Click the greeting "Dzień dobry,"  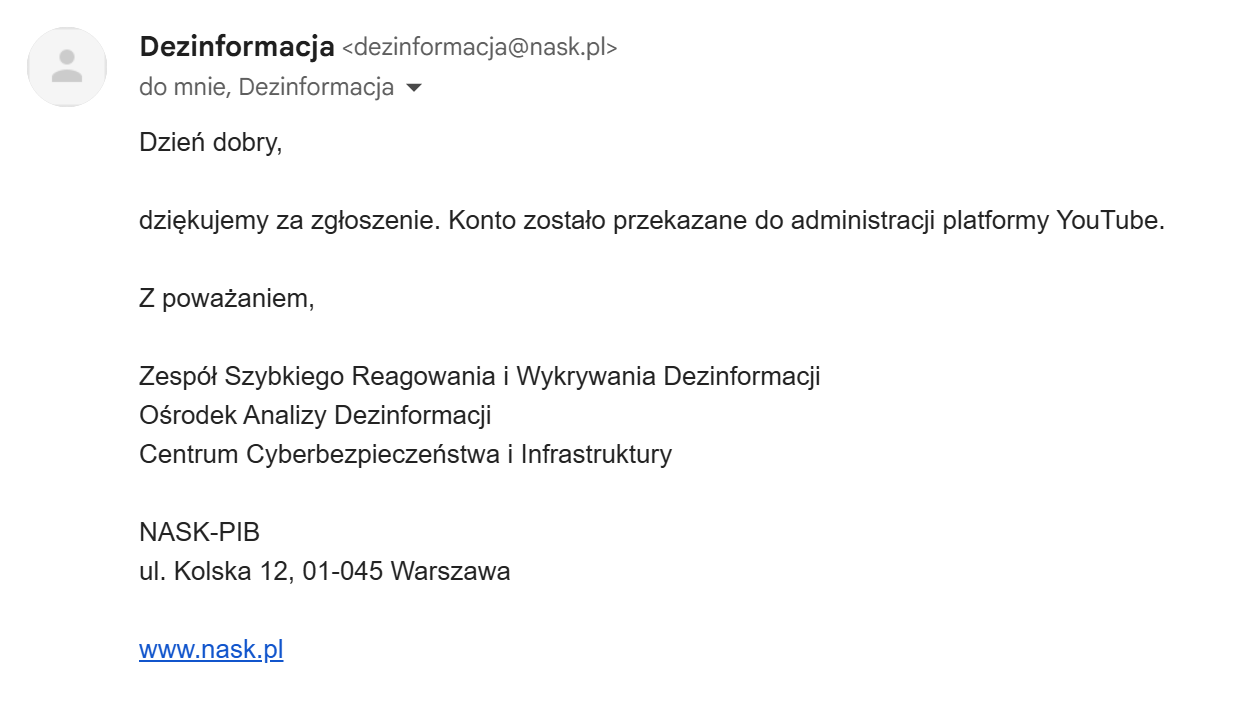[211, 143]
